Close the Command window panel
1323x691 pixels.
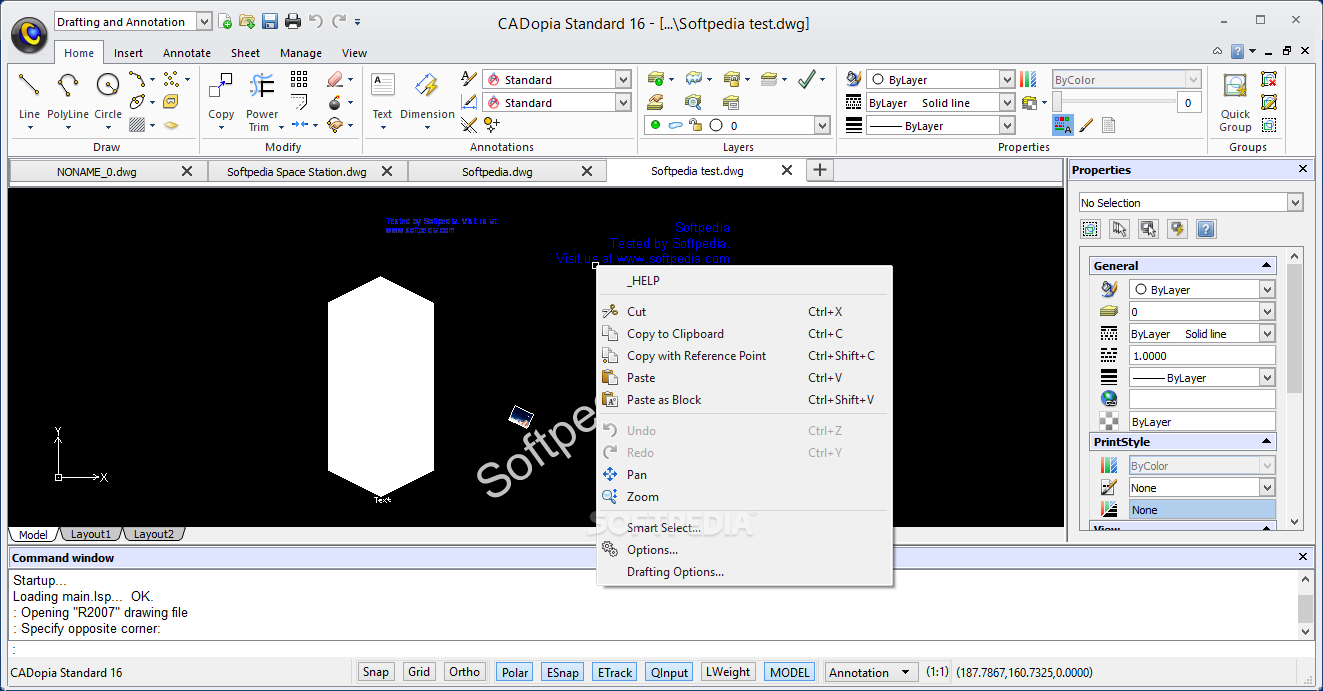[1302, 557]
